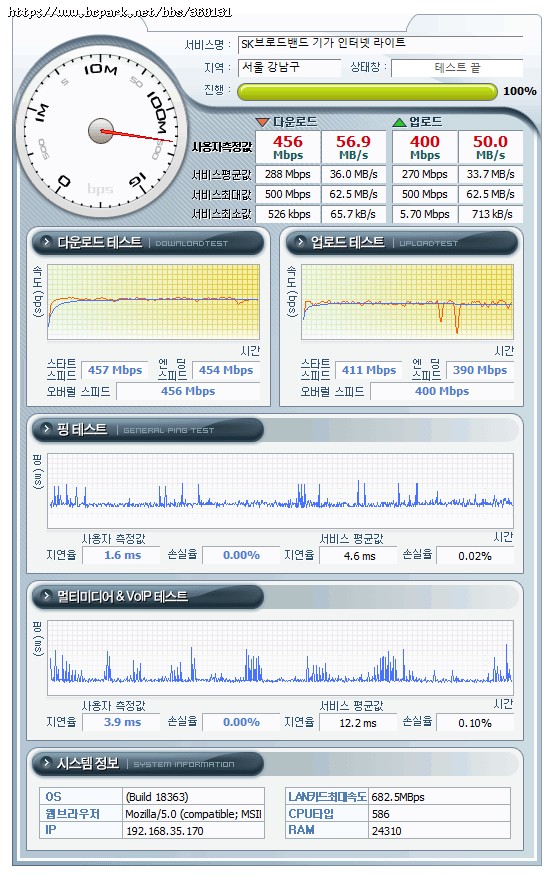Click web browser value Mozilla/5.0
The width and height of the screenshot is (549, 876).
[x=193, y=814]
